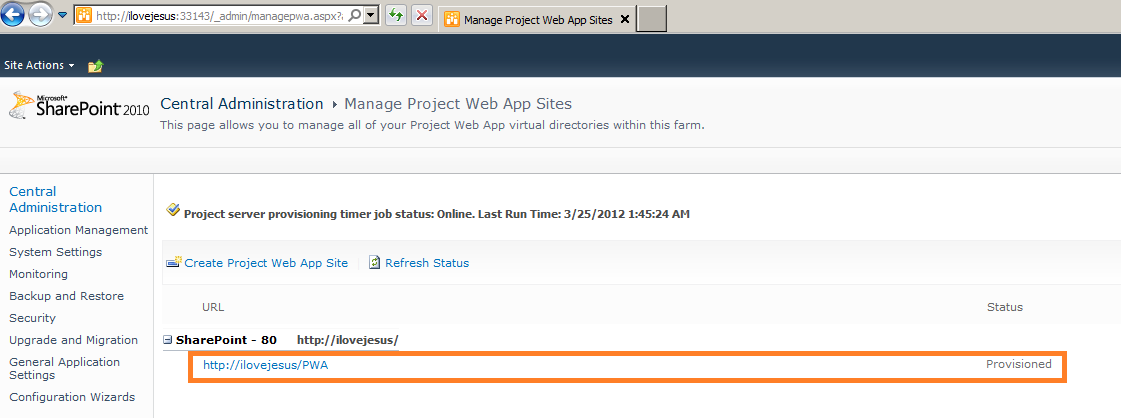Image resolution: width=1121 pixels, height=418 pixels.
Task: Collapse the SharePoint - 80 group
Action: [168, 340]
